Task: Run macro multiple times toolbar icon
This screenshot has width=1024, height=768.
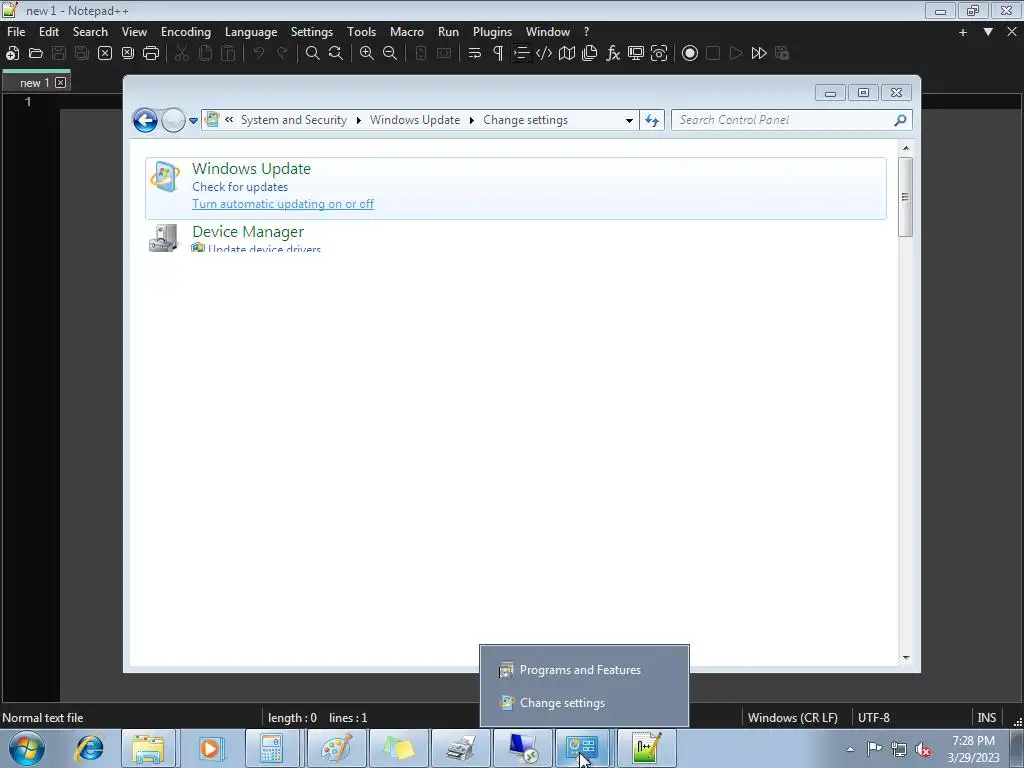Action: (759, 54)
